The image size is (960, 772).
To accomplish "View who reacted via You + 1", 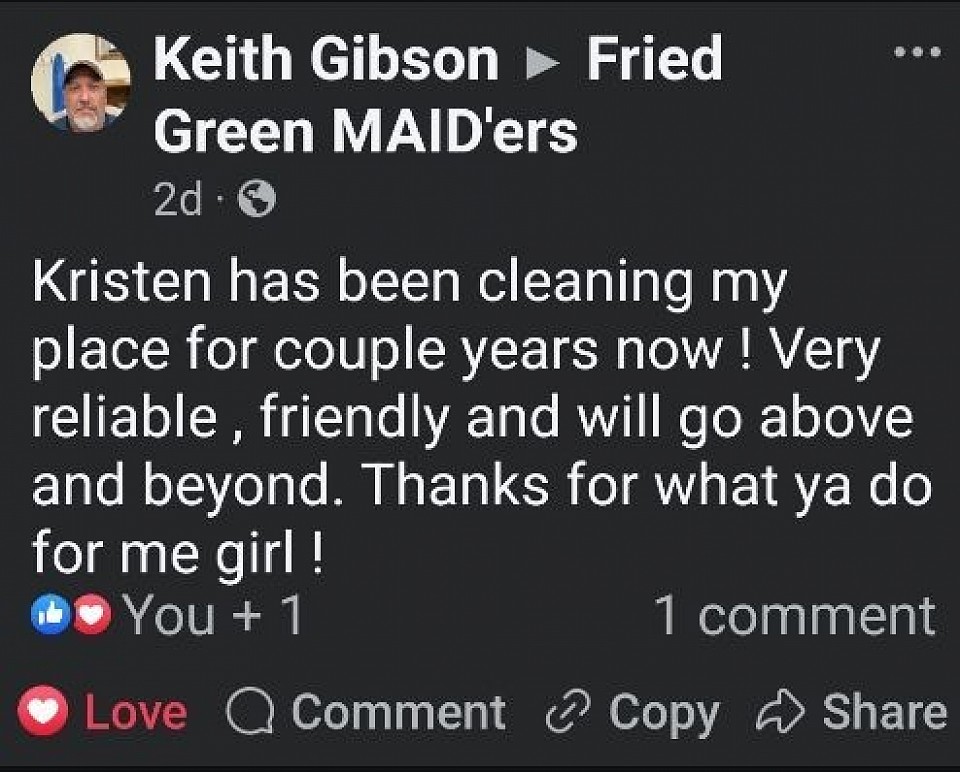I will tap(213, 616).
